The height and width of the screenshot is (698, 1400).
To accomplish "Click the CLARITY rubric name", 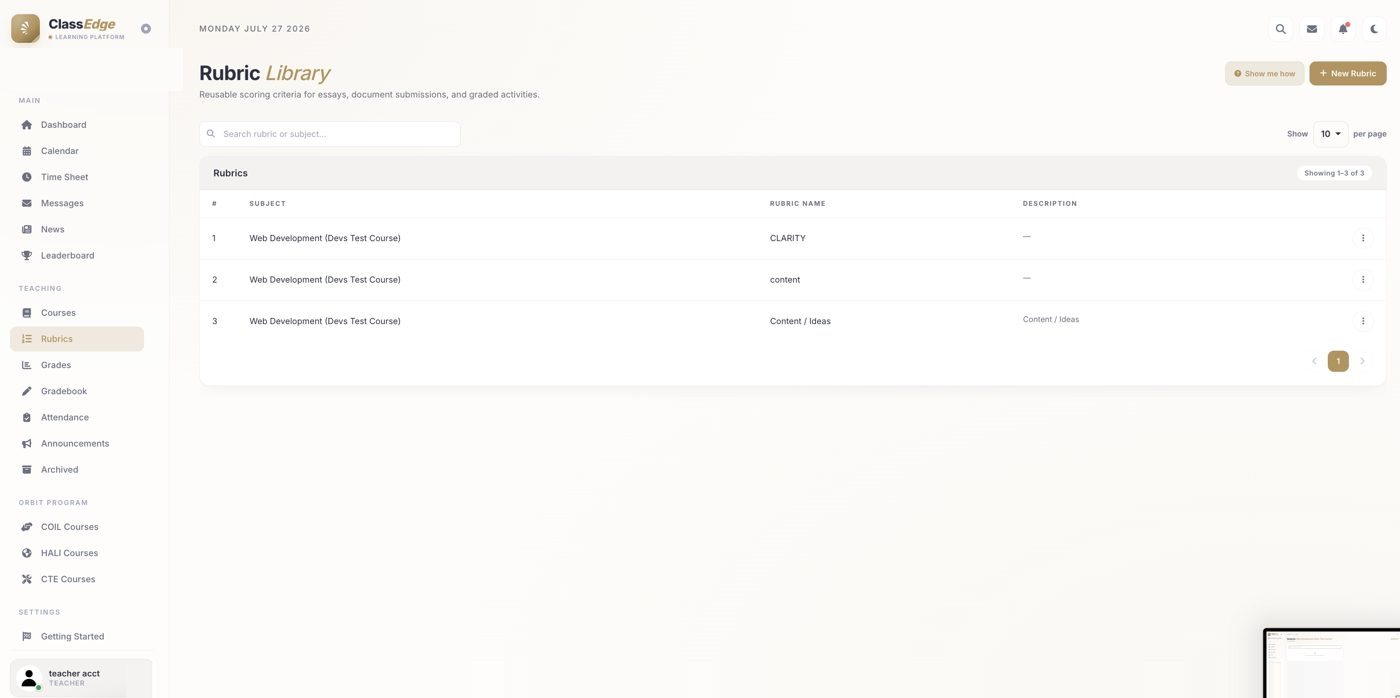I will point(788,238).
